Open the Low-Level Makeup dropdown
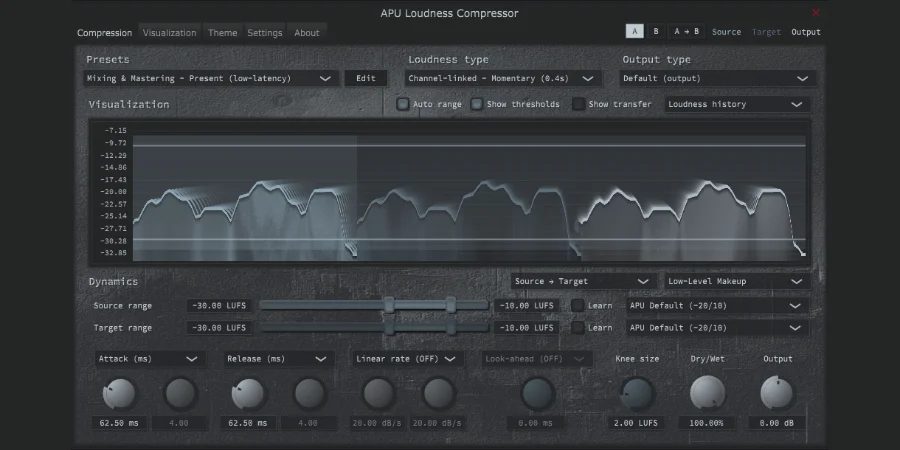Screen dimensions: 900x450 click(737, 281)
